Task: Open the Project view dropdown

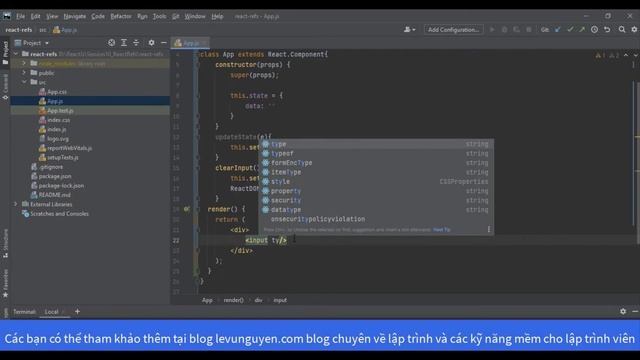Action: pyautogui.click(x=32, y=43)
